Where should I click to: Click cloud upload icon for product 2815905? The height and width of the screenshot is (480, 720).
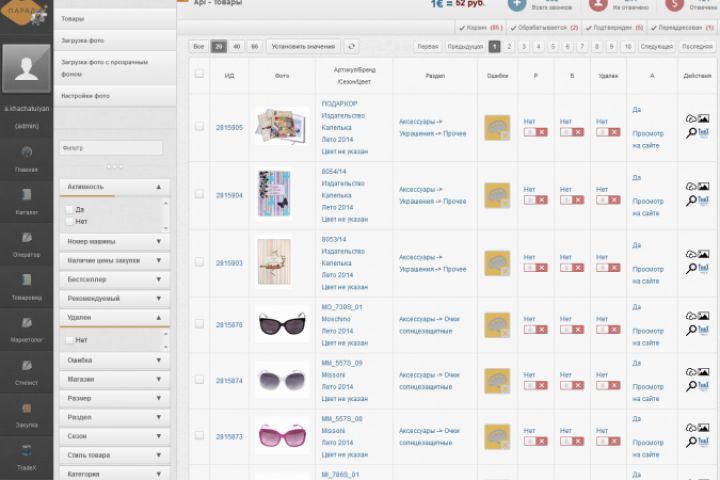click(691, 119)
